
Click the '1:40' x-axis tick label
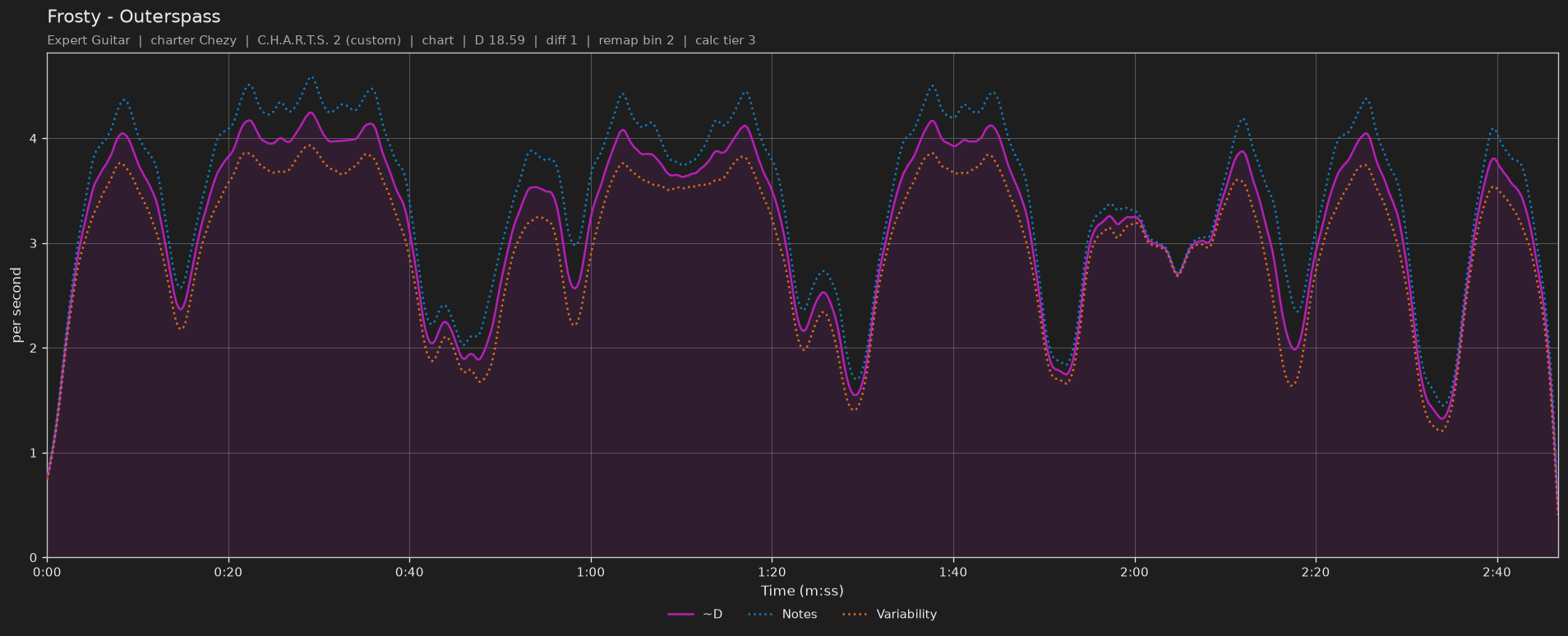(x=953, y=572)
